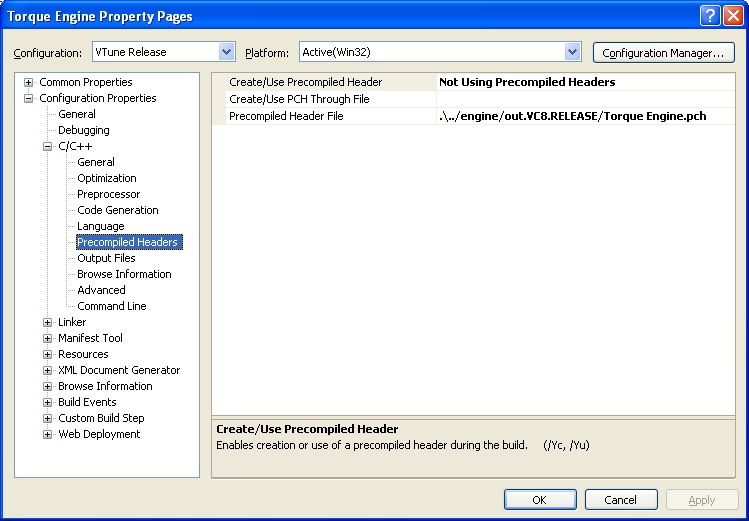This screenshot has height=521, width=749.
Task: Select the Create/Use Precompiled Header value
Action: [585, 82]
